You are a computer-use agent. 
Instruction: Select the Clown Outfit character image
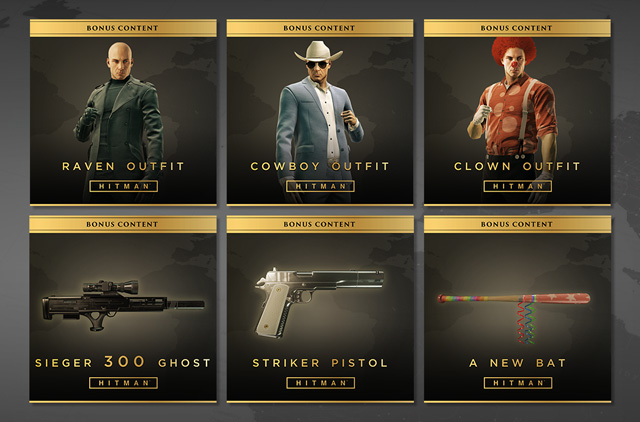coord(513,120)
